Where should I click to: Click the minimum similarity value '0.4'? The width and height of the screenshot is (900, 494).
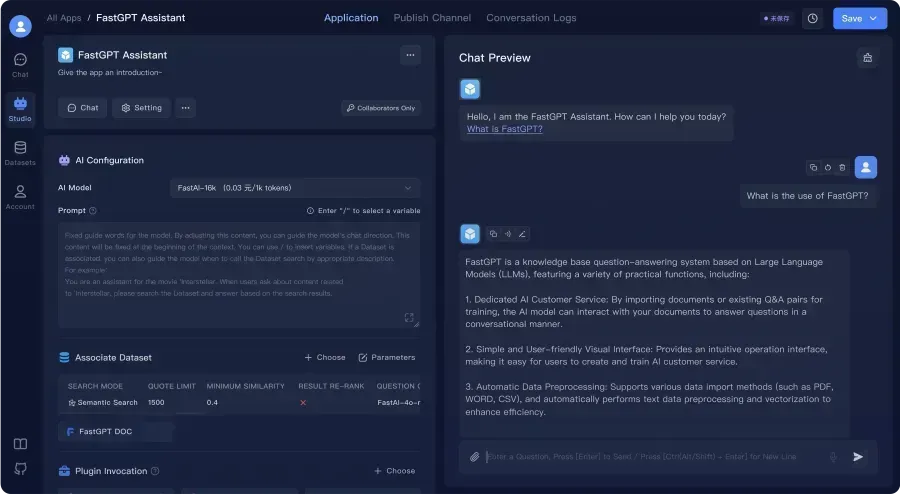pyautogui.click(x=212, y=403)
